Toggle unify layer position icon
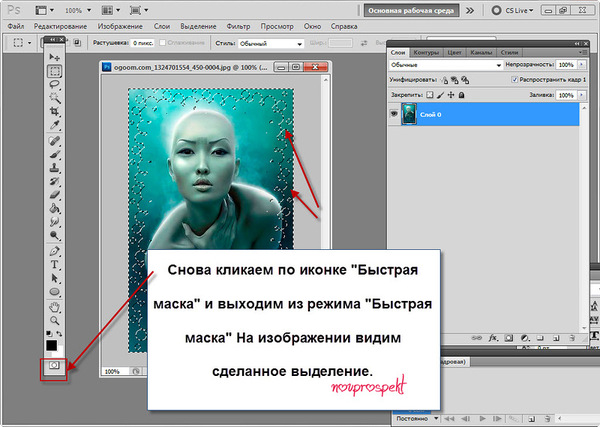This screenshot has height=427, width=600. click(444, 80)
